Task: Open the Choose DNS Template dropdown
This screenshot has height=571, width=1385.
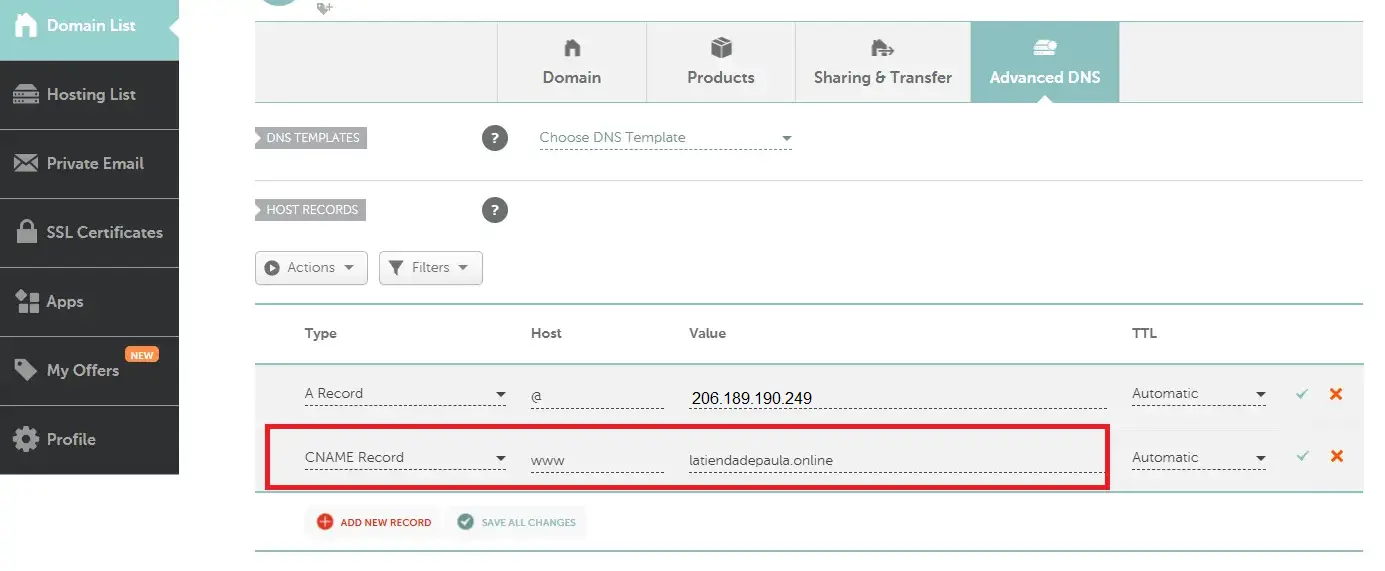Action: (665, 138)
